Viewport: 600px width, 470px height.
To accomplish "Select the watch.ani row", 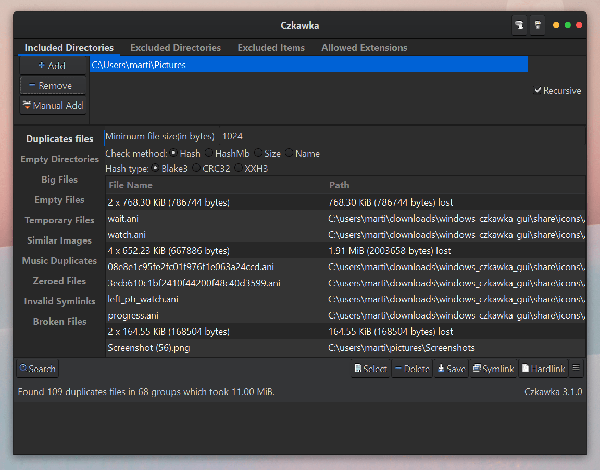I will coord(346,235).
